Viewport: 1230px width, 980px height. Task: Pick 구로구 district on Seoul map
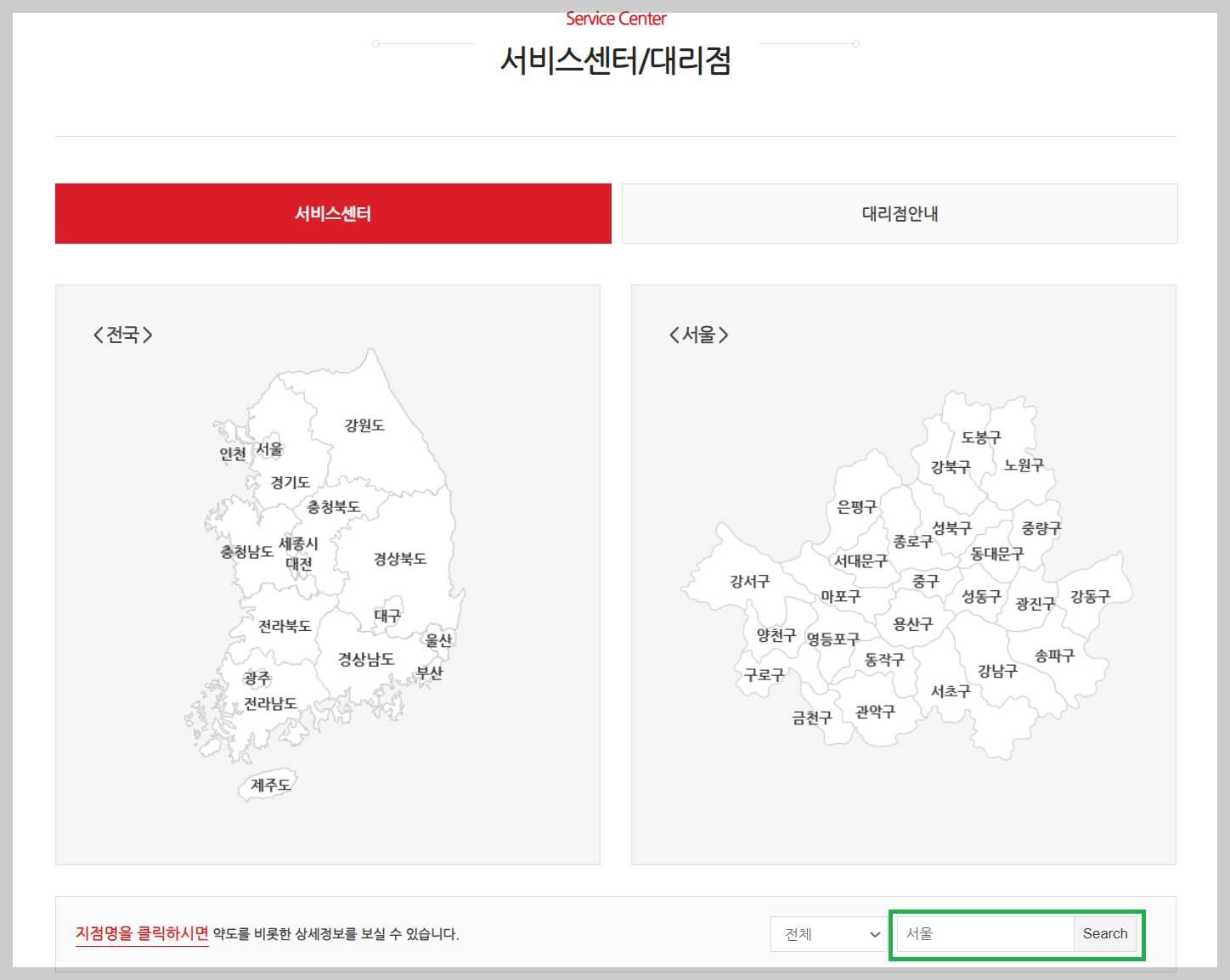[765, 675]
